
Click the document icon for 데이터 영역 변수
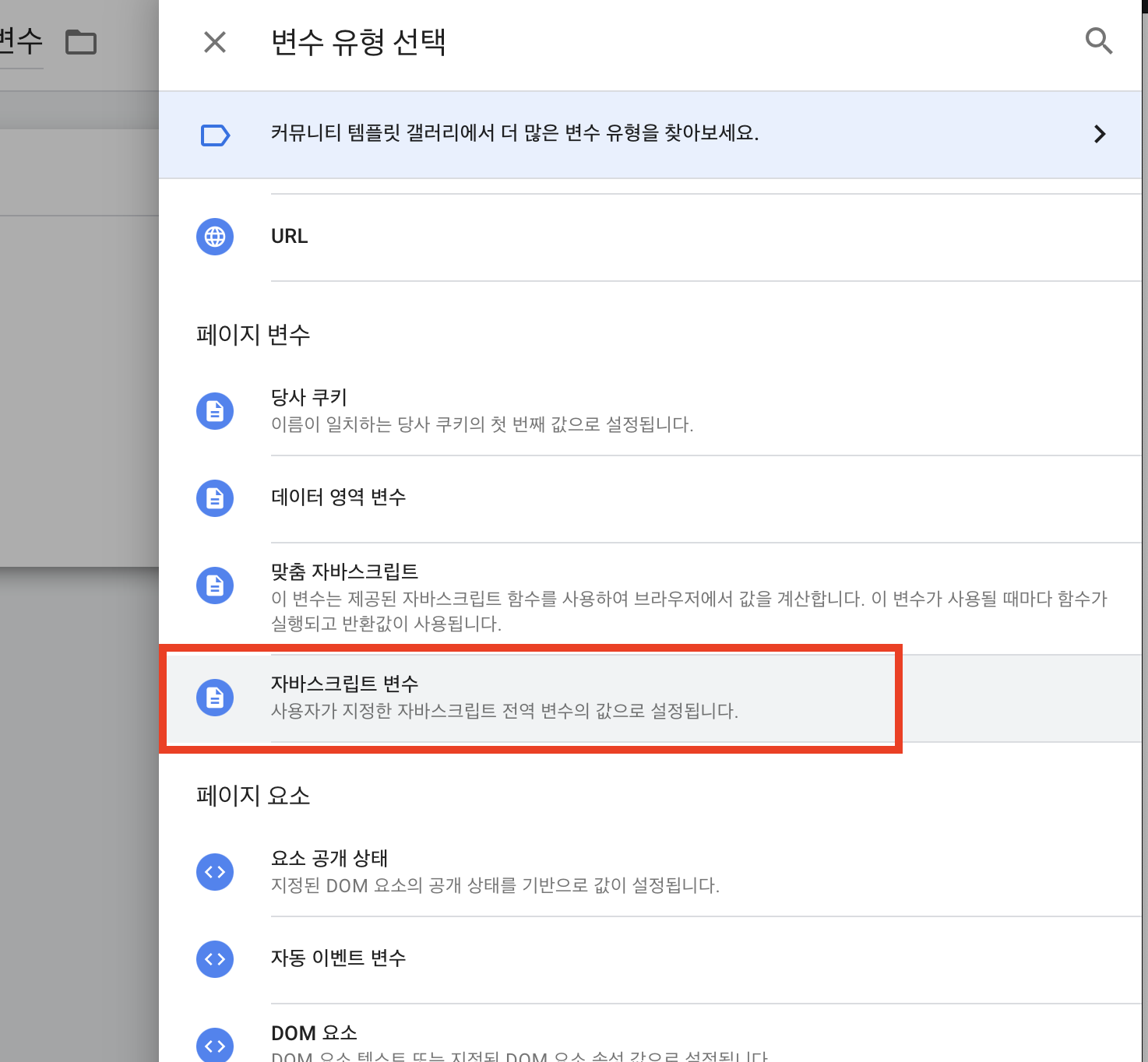pos(214,498)
